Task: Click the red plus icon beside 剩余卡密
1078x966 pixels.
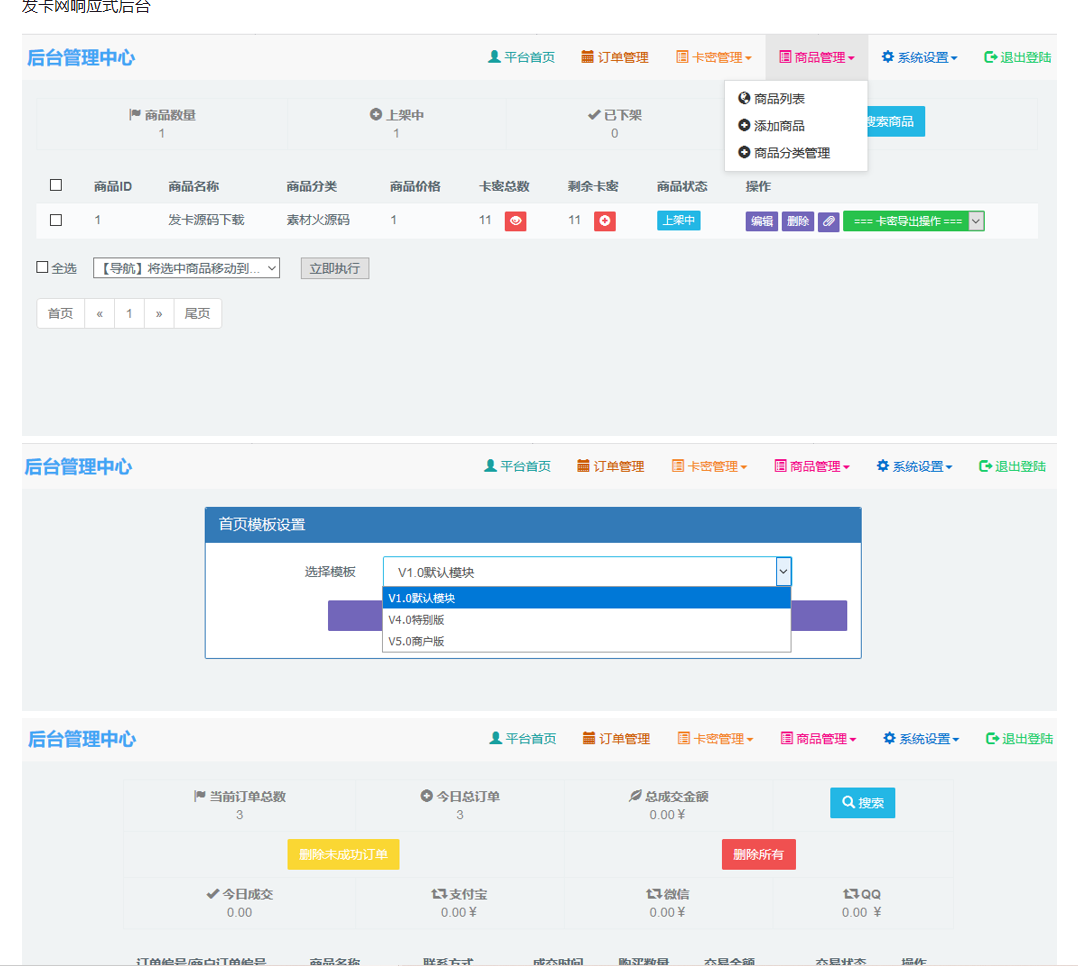Action: (604, 221)
